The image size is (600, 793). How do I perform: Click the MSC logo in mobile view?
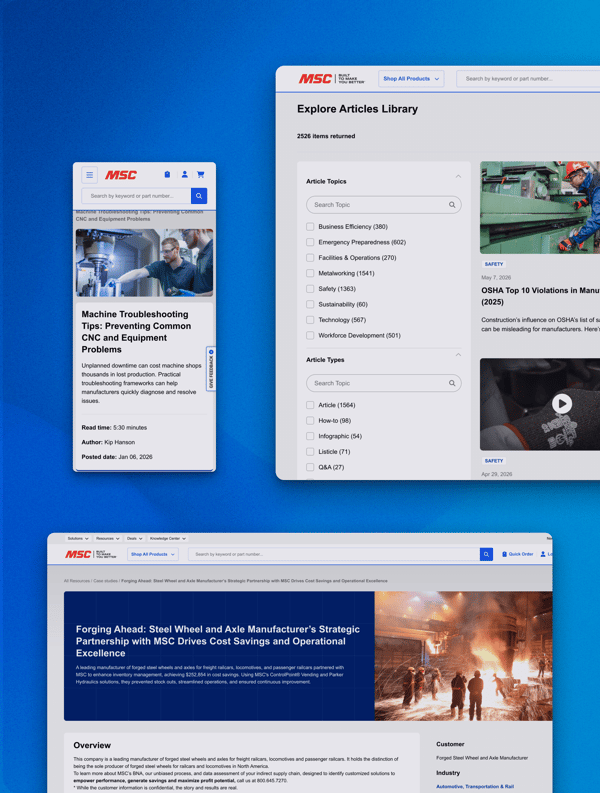click(x=121, y=175)
